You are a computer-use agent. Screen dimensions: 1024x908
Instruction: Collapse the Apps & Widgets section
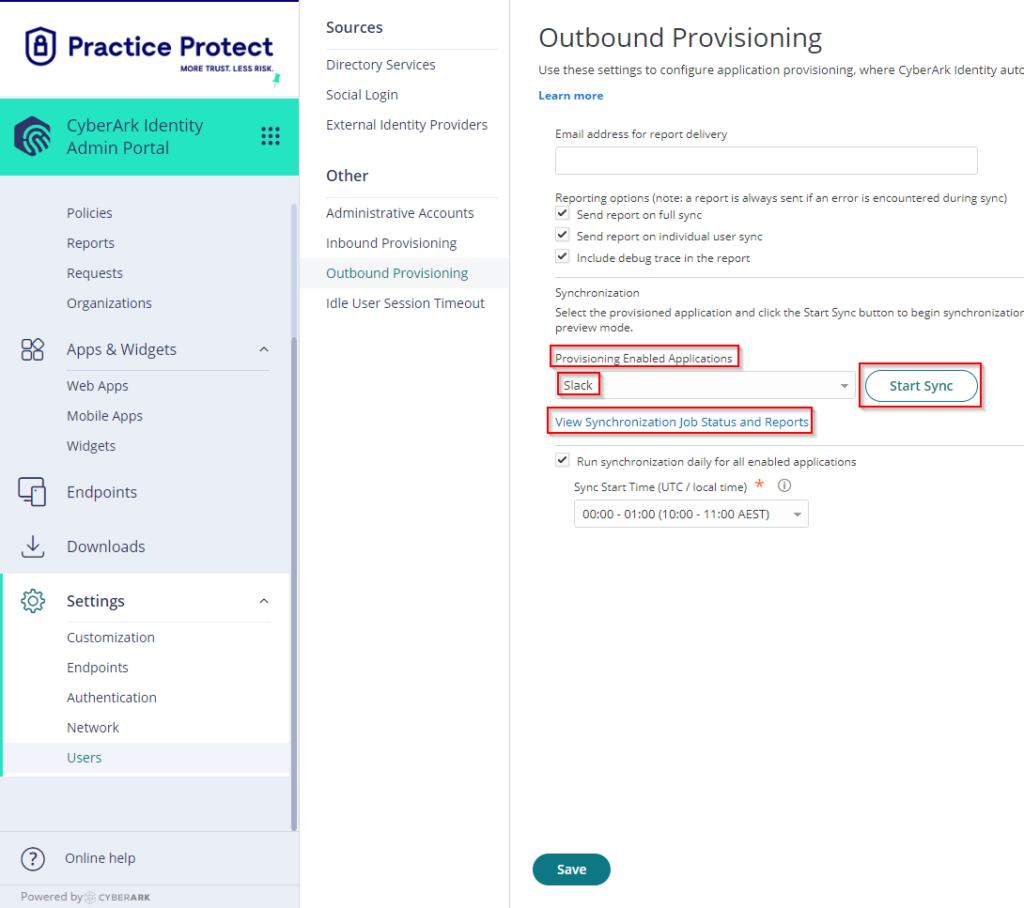pos(264,349)
